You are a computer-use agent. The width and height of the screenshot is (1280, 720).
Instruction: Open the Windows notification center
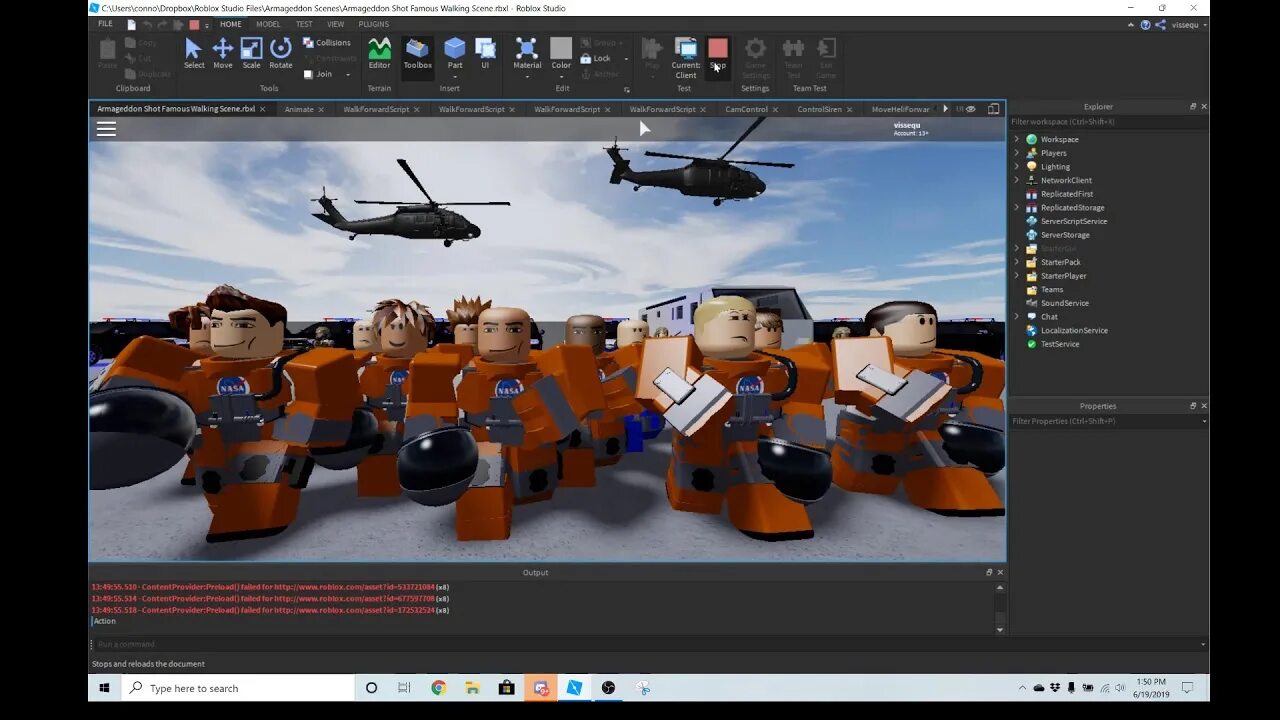(x=1187, y=688)
